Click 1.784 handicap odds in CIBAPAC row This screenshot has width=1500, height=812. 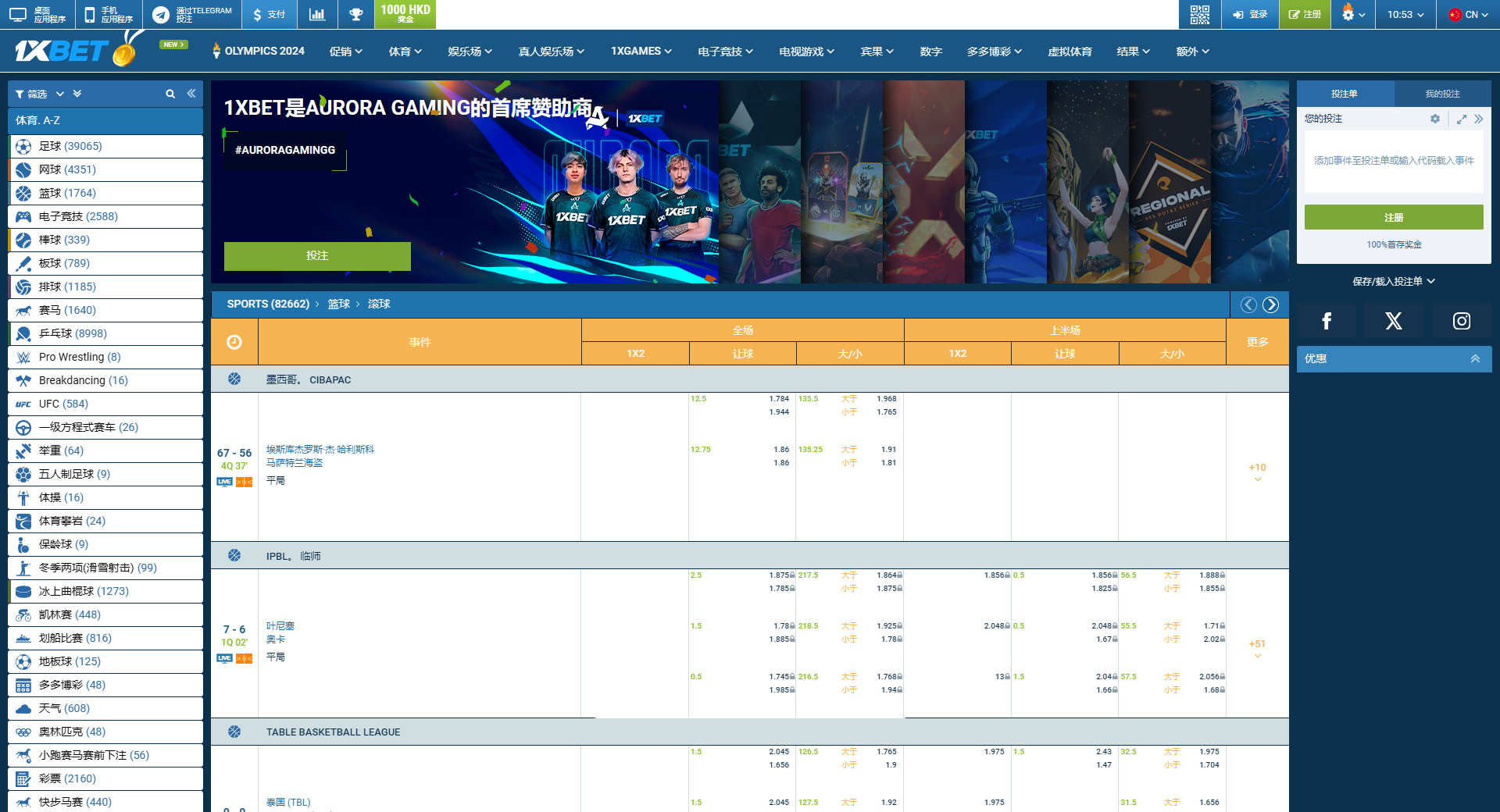pyautogui.click(x=779, y=399)
